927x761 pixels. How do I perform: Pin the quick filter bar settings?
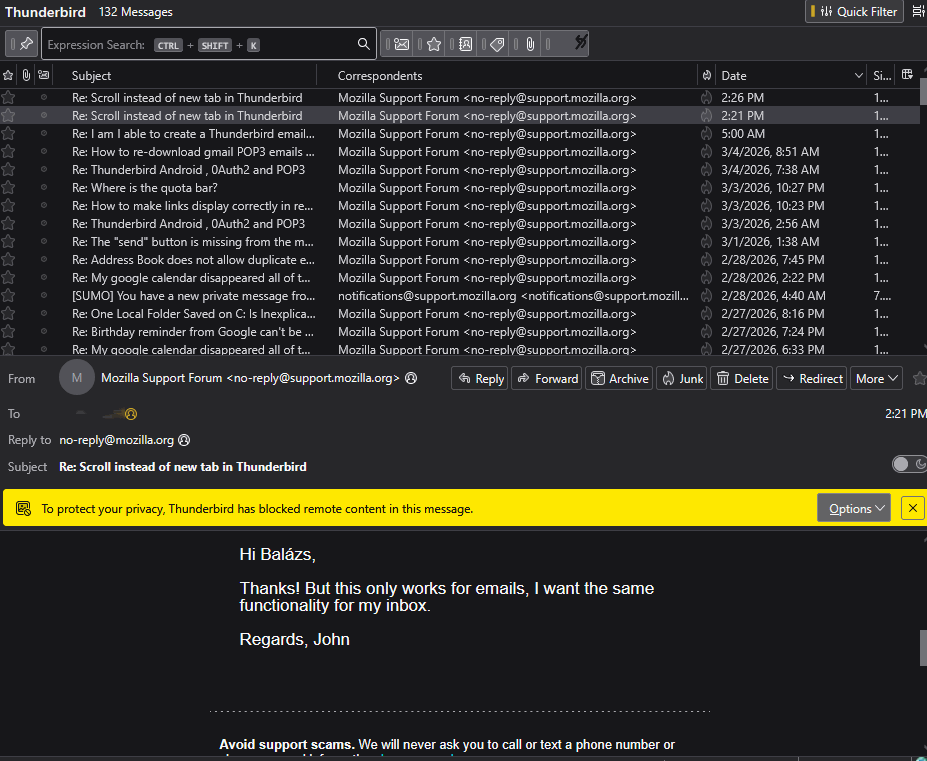(22, 44)
